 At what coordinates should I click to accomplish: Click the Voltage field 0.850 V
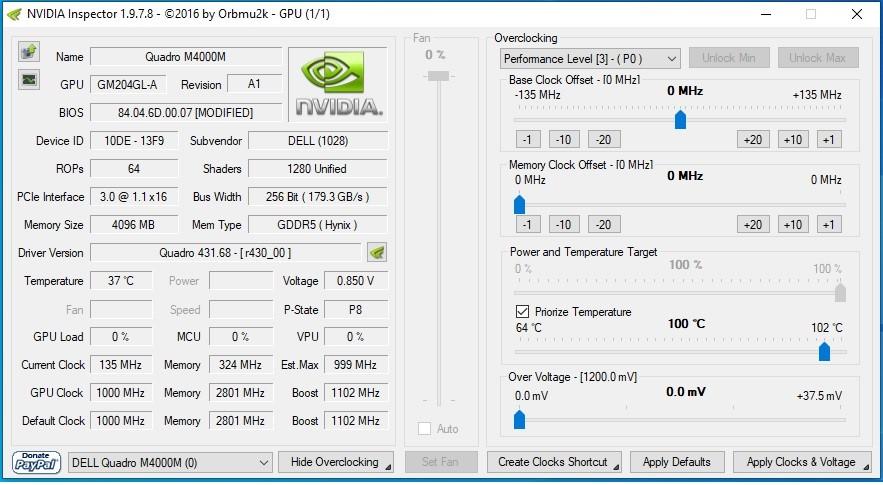[x=356, y=281]
